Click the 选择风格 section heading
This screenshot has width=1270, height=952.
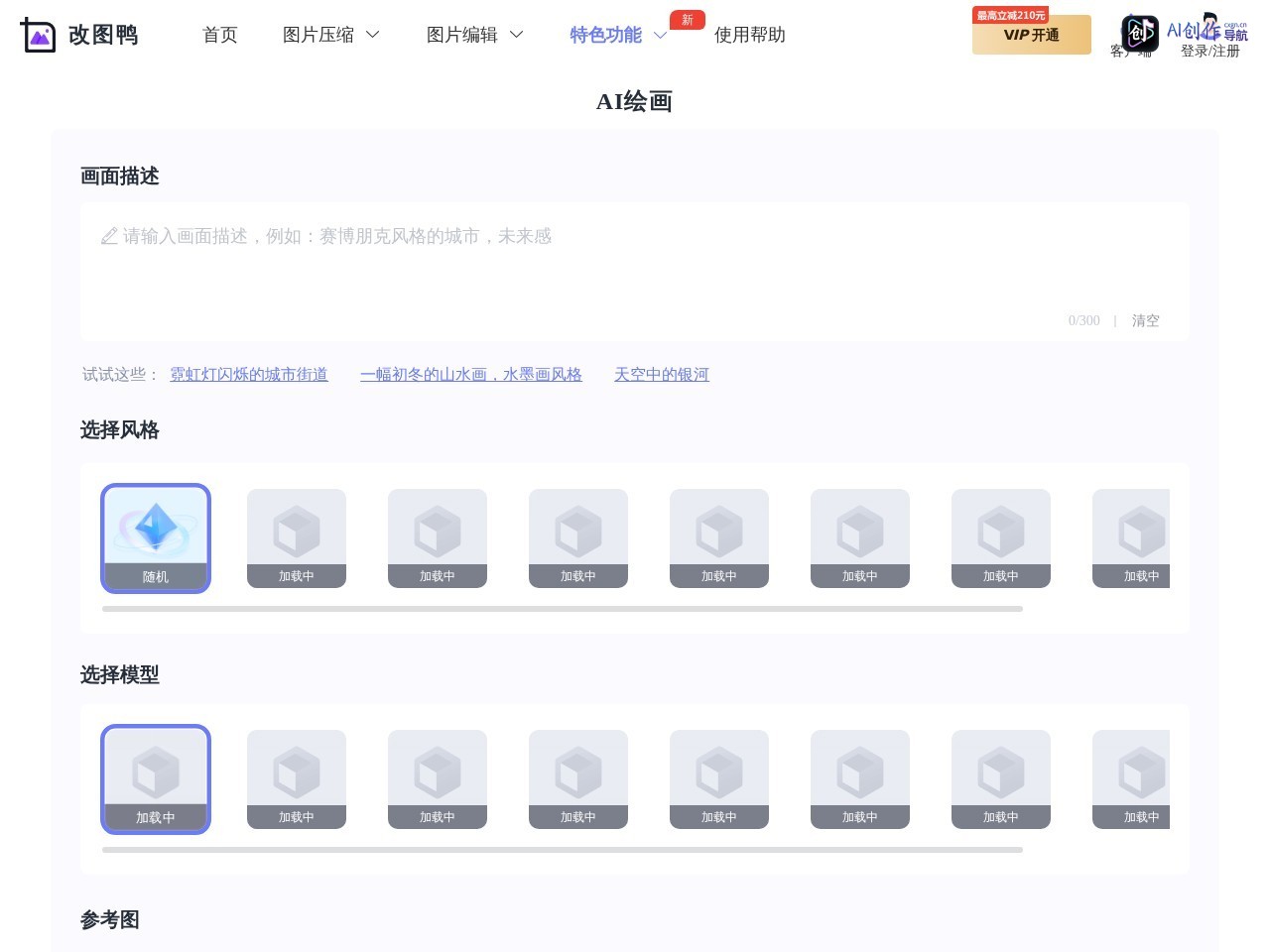[120, 430]
